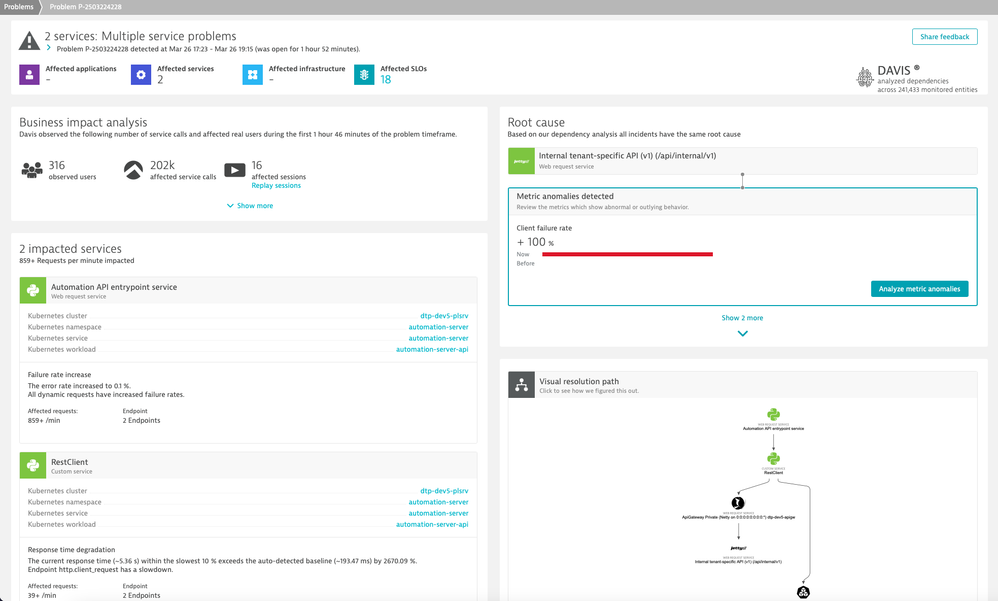Click the Visual resolution path icon
Viewport: 998px width, 601px height.
521,385
